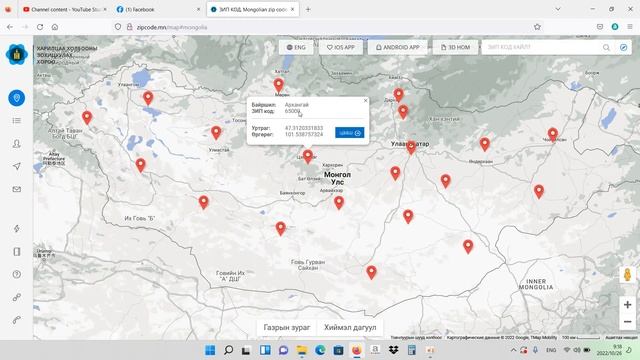This screenshot has height=360, width=640.
Task: Select the Мөрөн map pin in the north
Action: (278, 85)
